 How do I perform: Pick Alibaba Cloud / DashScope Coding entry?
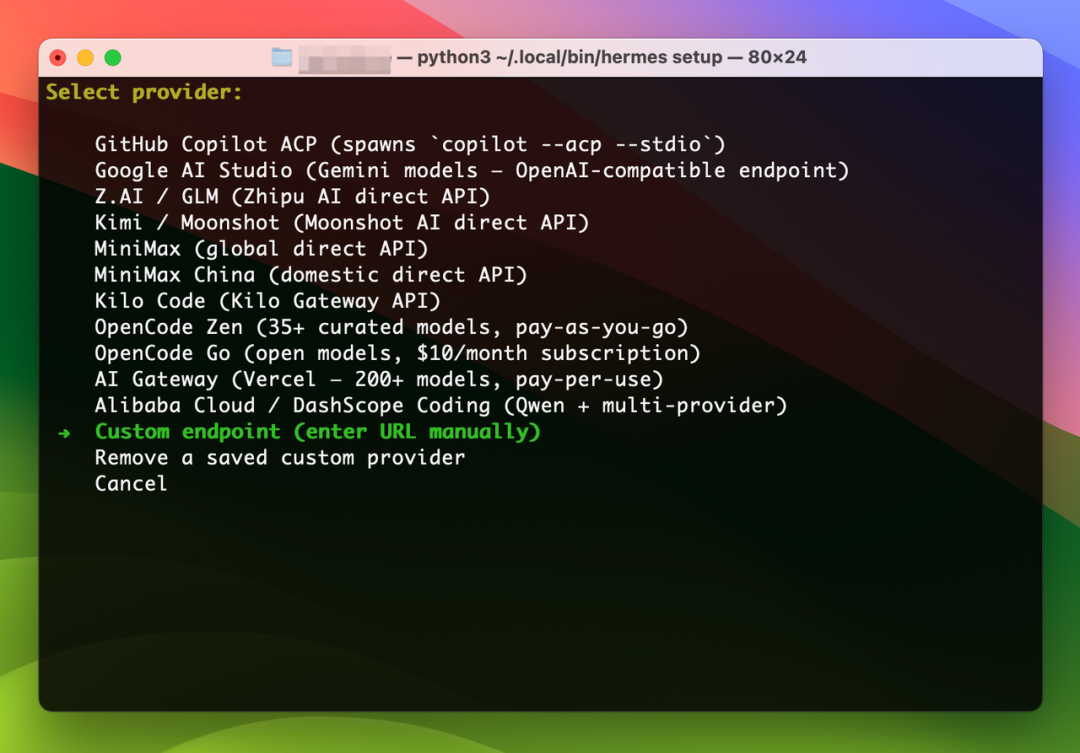[441, 406]
